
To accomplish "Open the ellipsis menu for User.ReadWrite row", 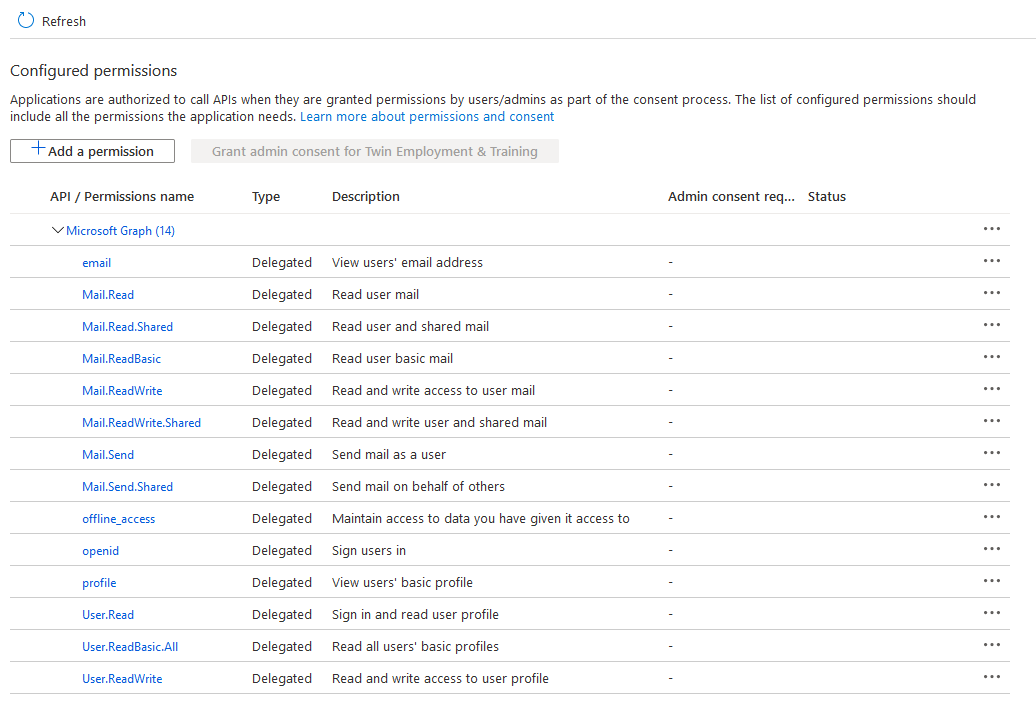I will coord(992,677).
